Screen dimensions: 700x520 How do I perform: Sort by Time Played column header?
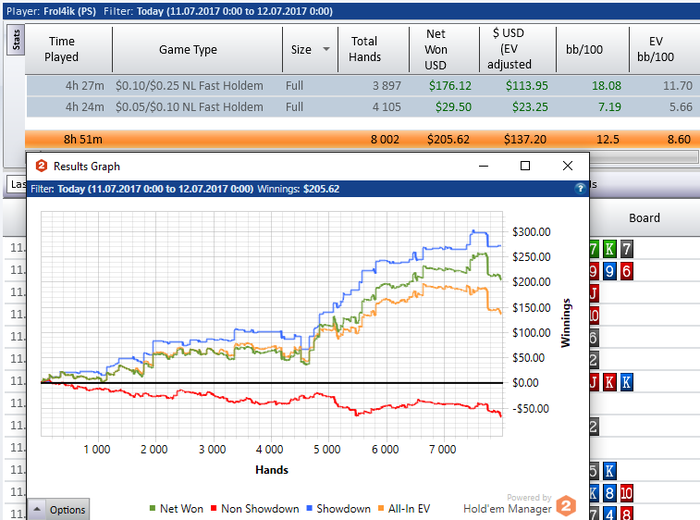click(x=62, y=49)
